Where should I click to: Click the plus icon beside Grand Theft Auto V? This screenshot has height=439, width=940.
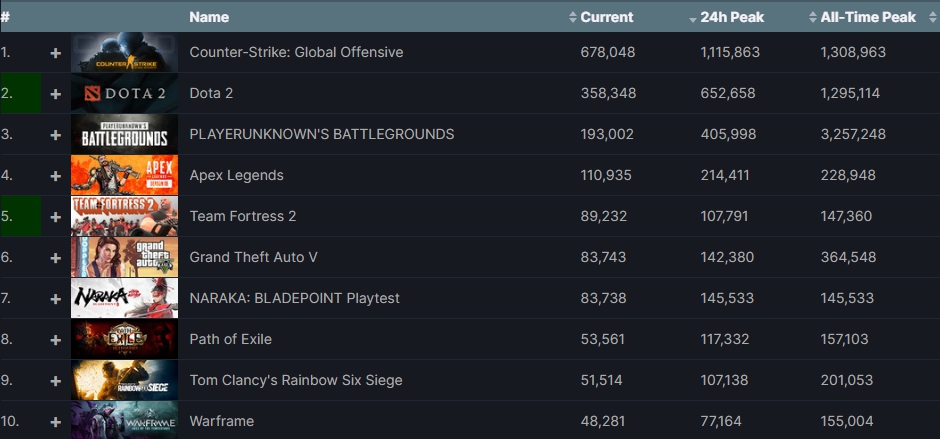[x=56, y=257]
